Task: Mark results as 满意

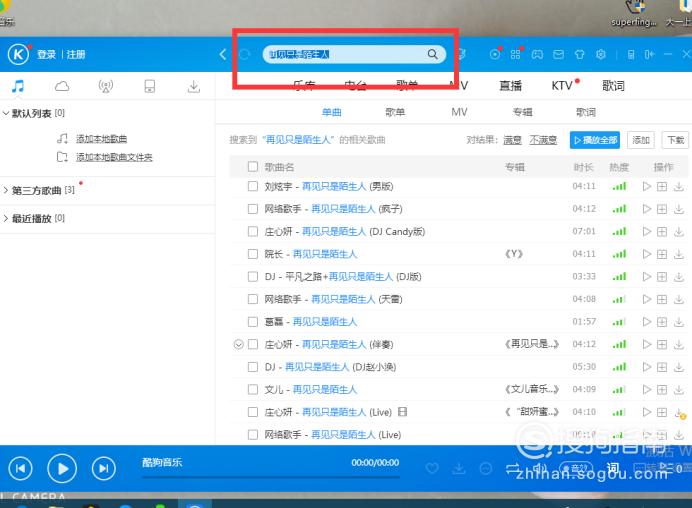Action: (x=512, y=140)
